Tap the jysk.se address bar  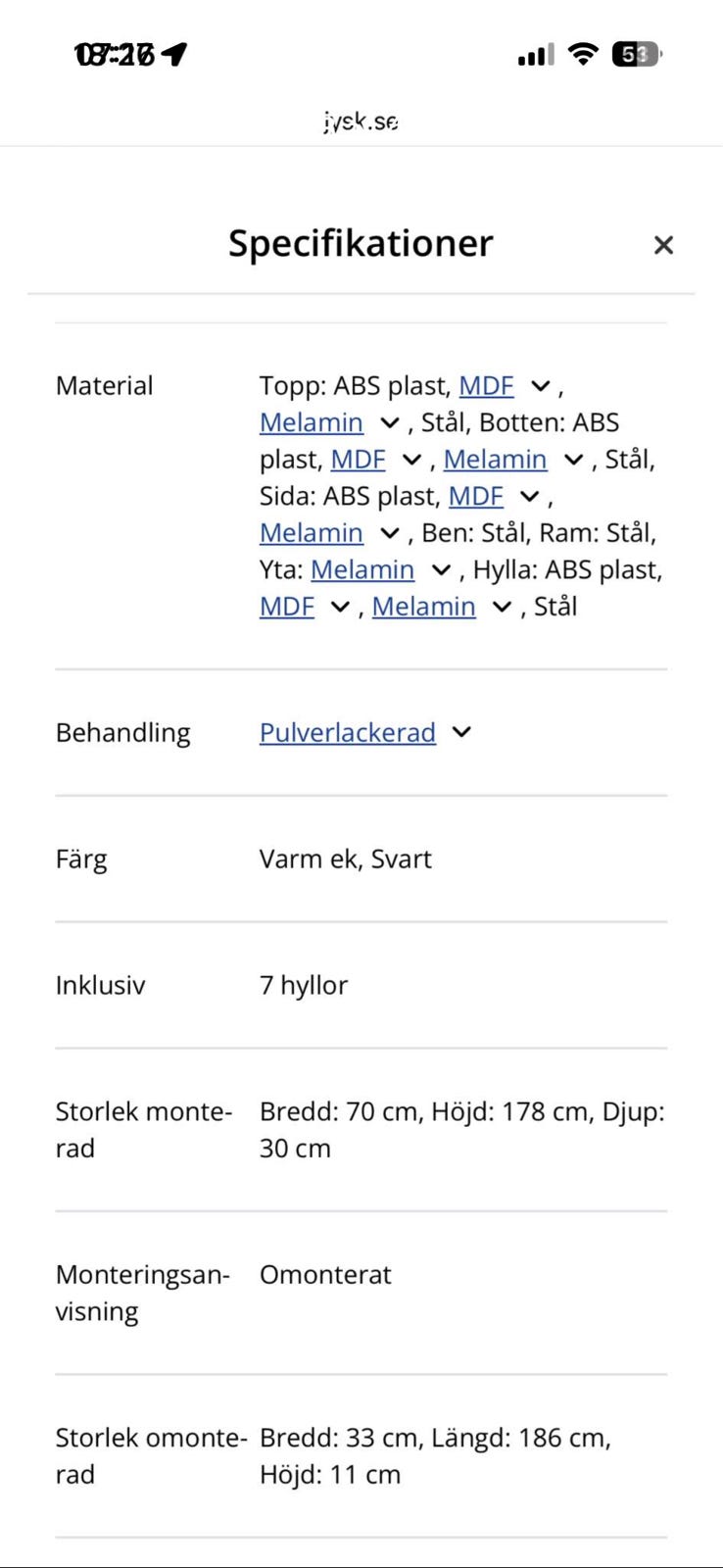[x=361, y=122]
